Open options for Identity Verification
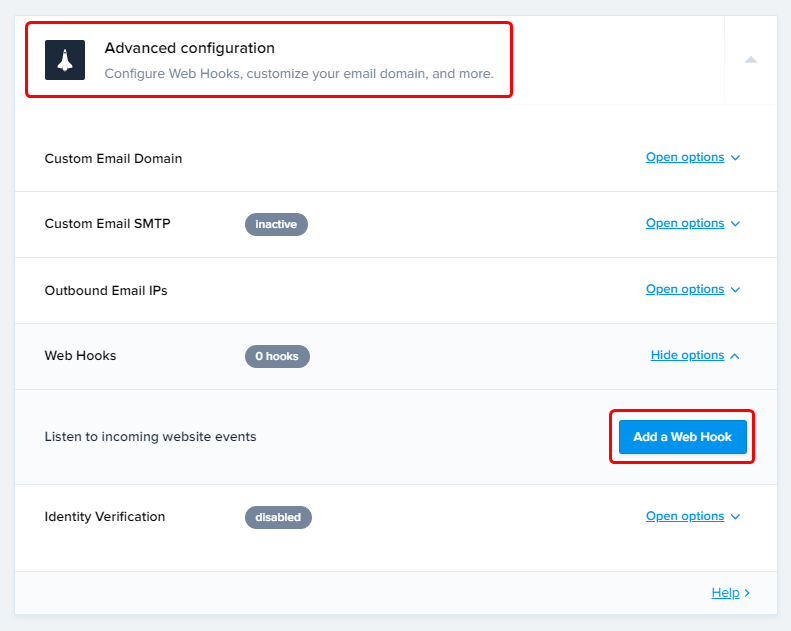The width and height of the screenshot is (791, 631). coord(685,517)
